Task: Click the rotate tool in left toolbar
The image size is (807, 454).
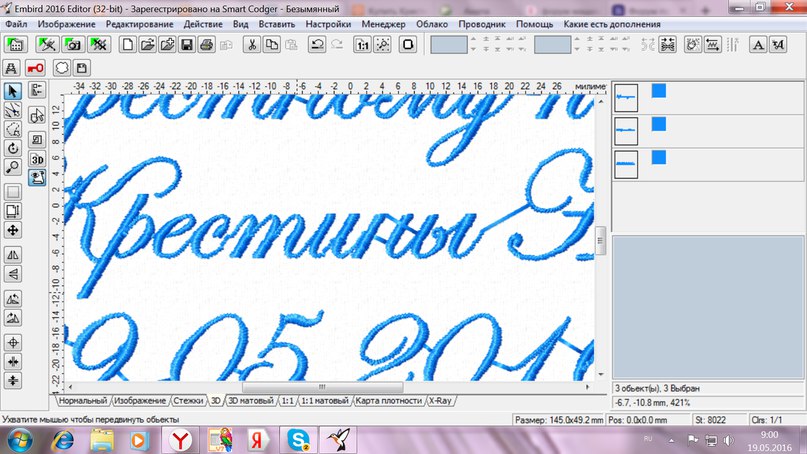Action: [x=13, y=147]
